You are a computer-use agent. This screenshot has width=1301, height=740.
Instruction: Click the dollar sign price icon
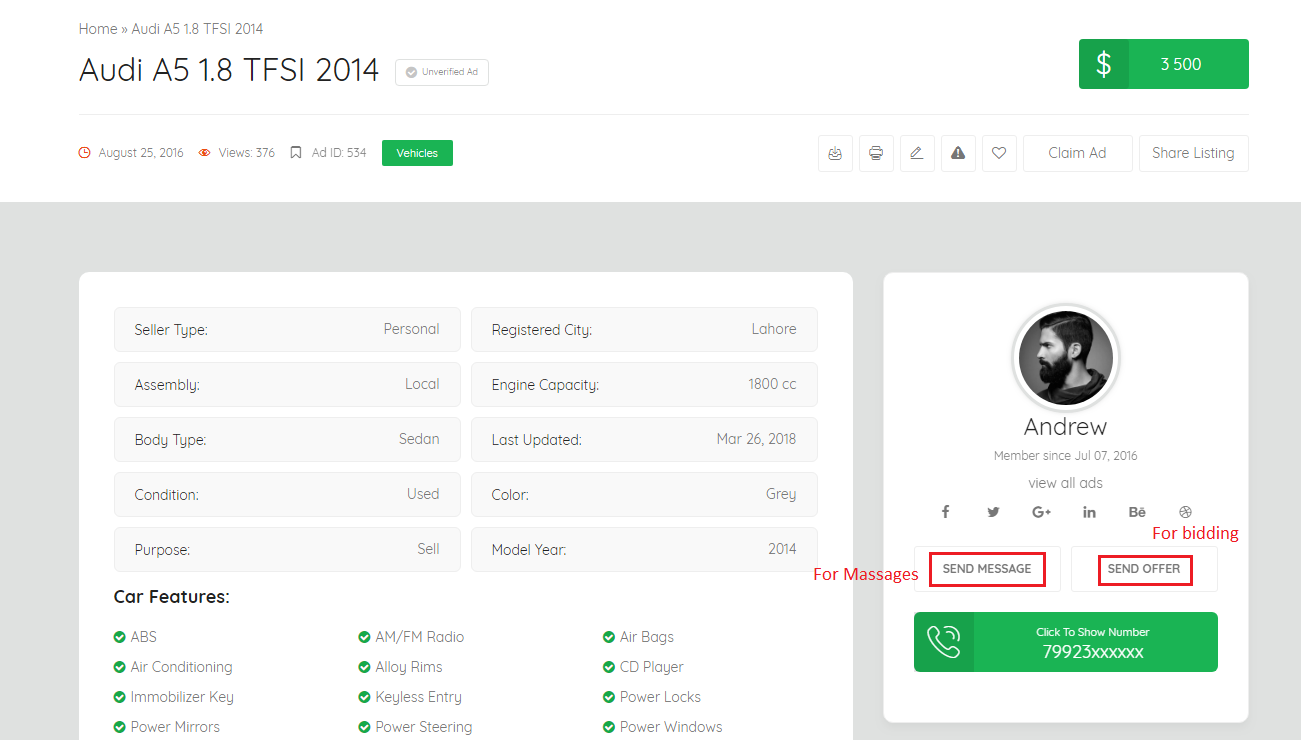click(x=1104, y=64)
